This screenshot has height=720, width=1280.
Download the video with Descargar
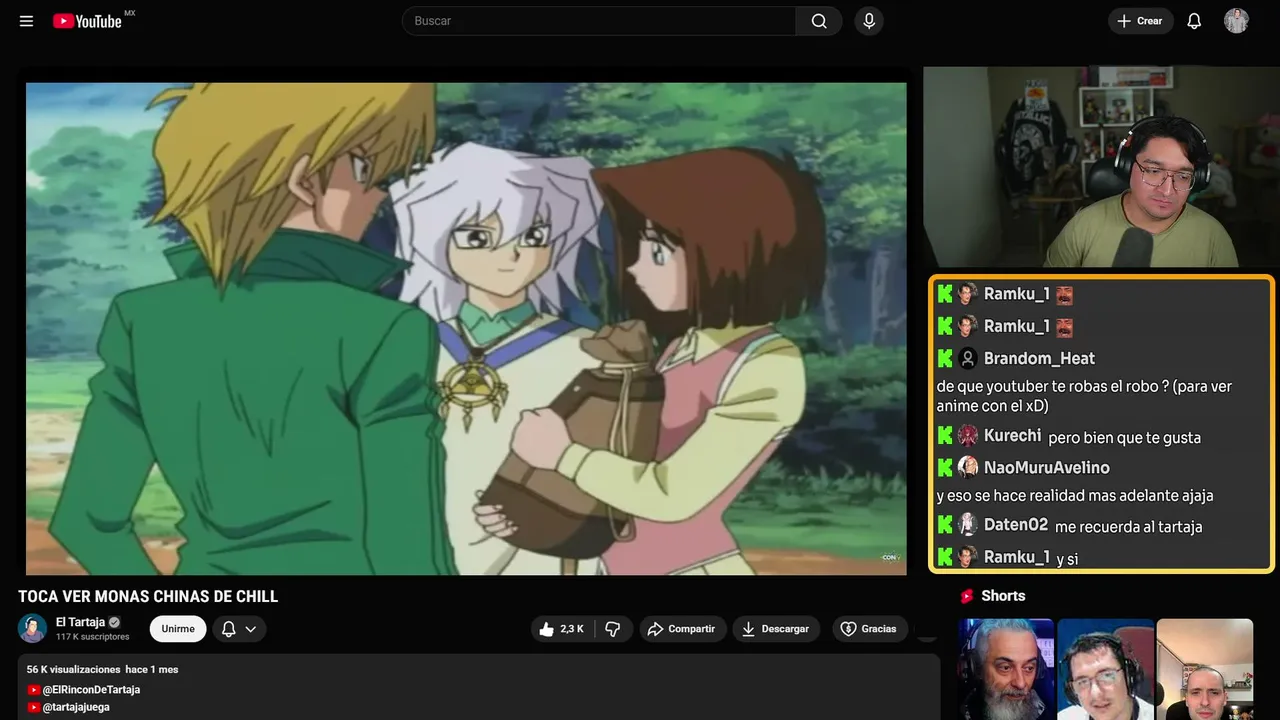[776, 629]
